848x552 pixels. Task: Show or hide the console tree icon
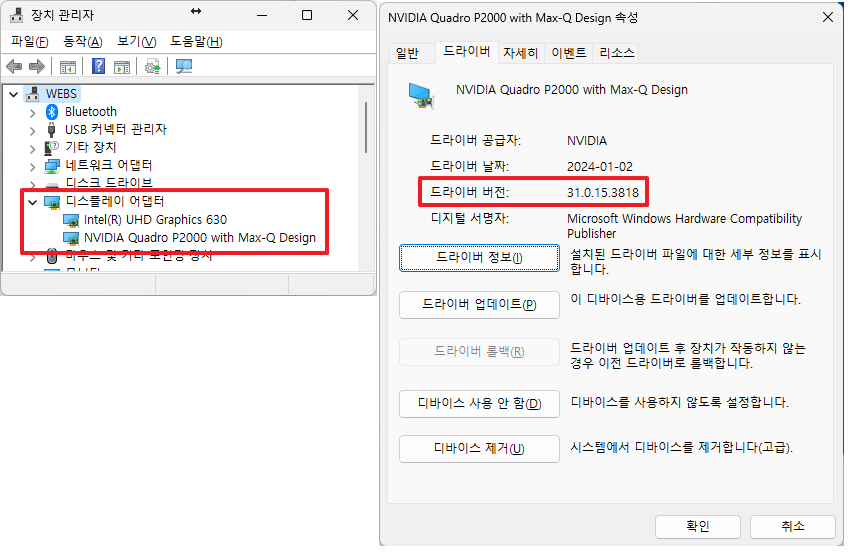pos(68,67)
